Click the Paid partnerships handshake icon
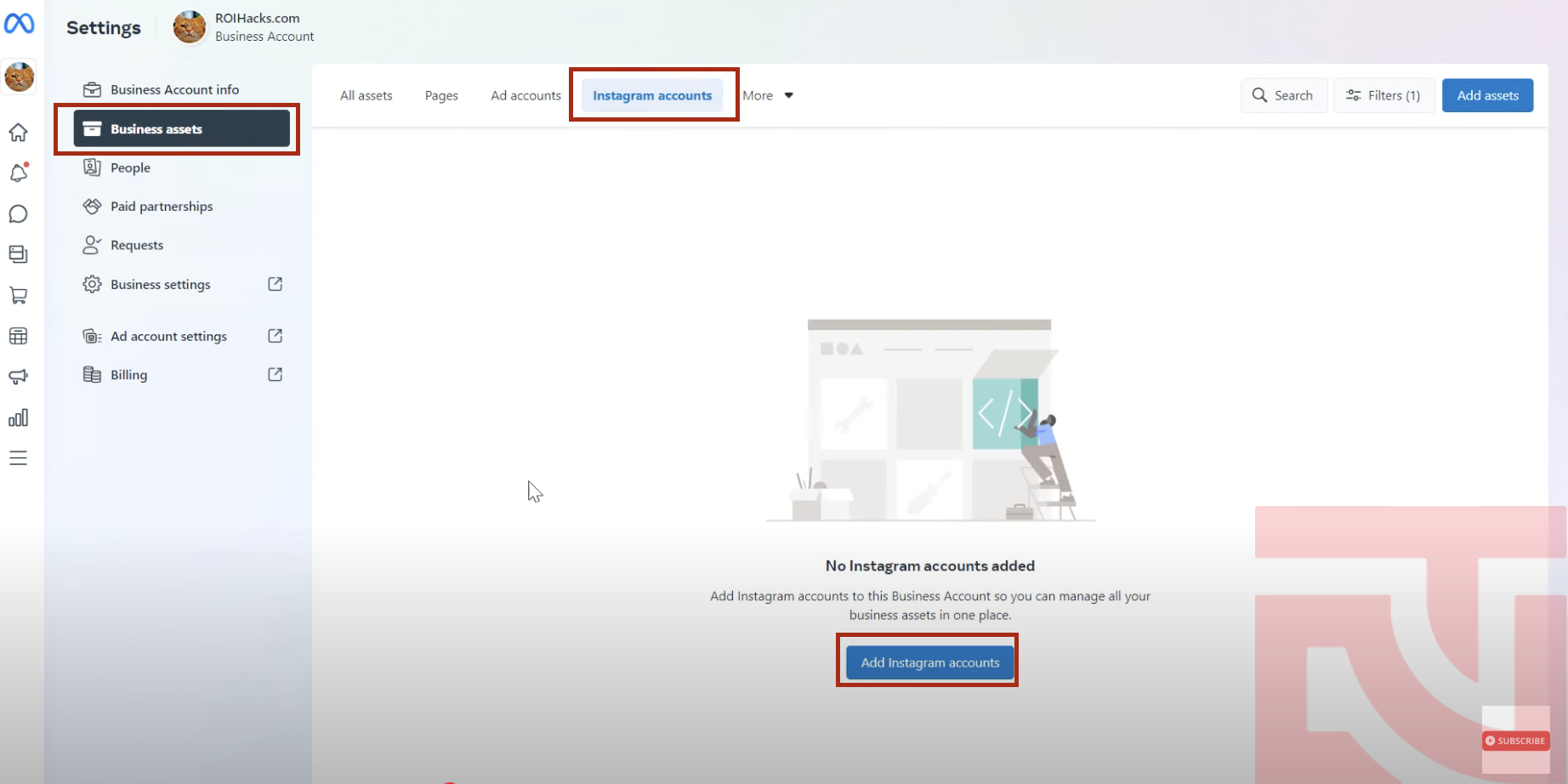Image resolution: width=1568 pixels, height=784 pixels. (92, 206)
